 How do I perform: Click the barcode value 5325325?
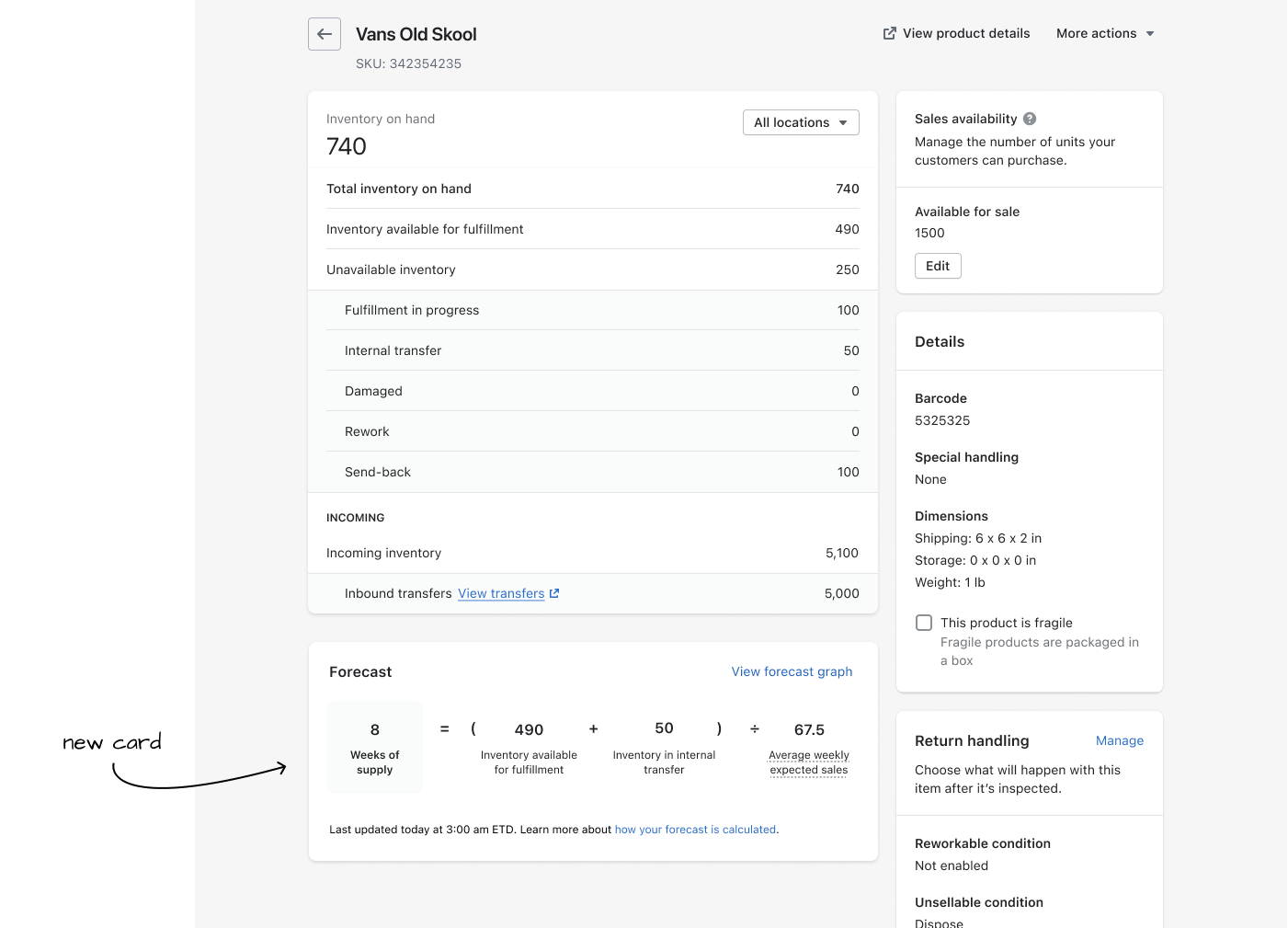pyautogui.click(x=942, y=420)
